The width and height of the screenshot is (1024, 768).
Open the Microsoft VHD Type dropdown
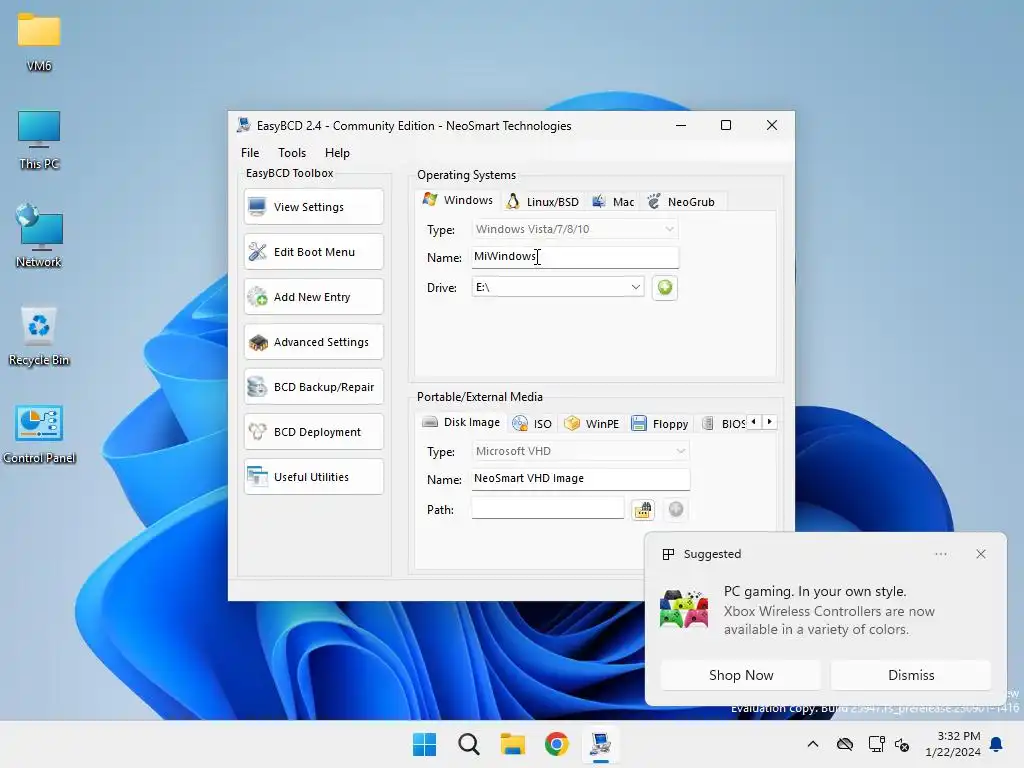tap(581, 451)
